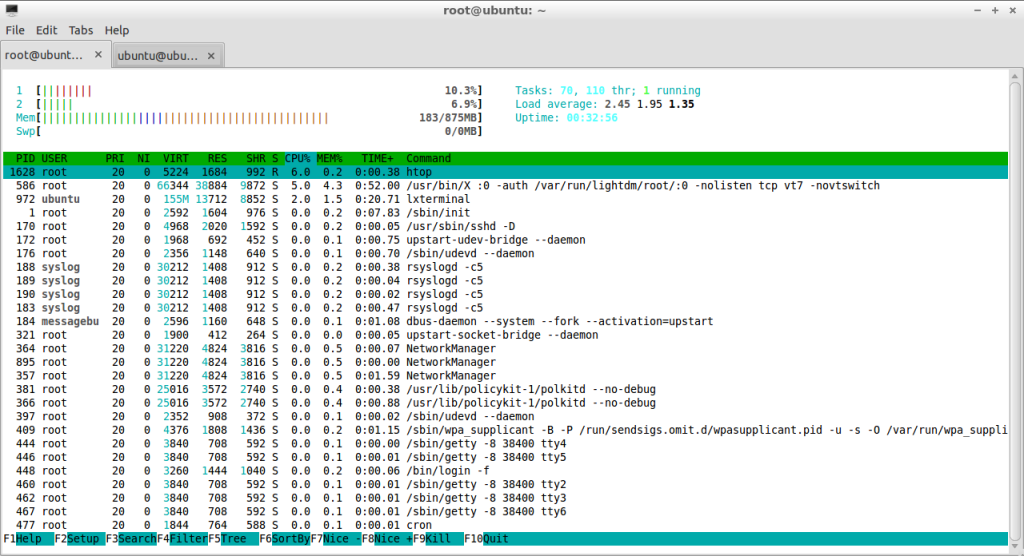Close the root@ubuntu terminal tab

pyautogui.click(x=98, y=55)
